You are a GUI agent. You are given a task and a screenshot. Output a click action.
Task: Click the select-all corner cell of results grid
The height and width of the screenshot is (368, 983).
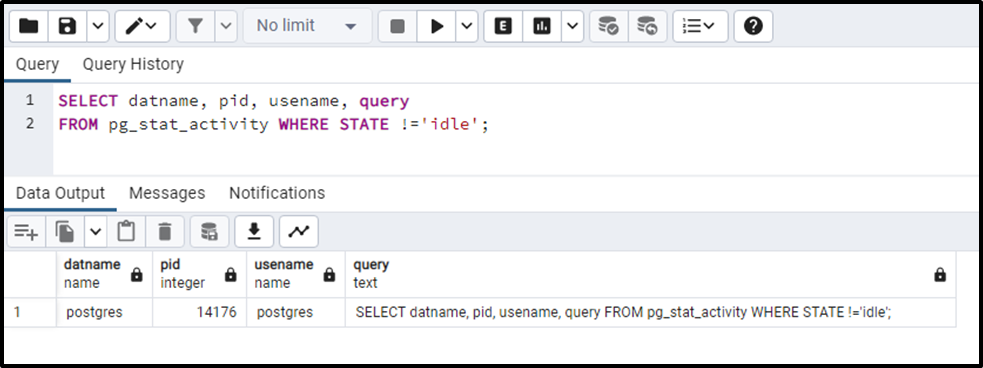[x=30, y=274]
